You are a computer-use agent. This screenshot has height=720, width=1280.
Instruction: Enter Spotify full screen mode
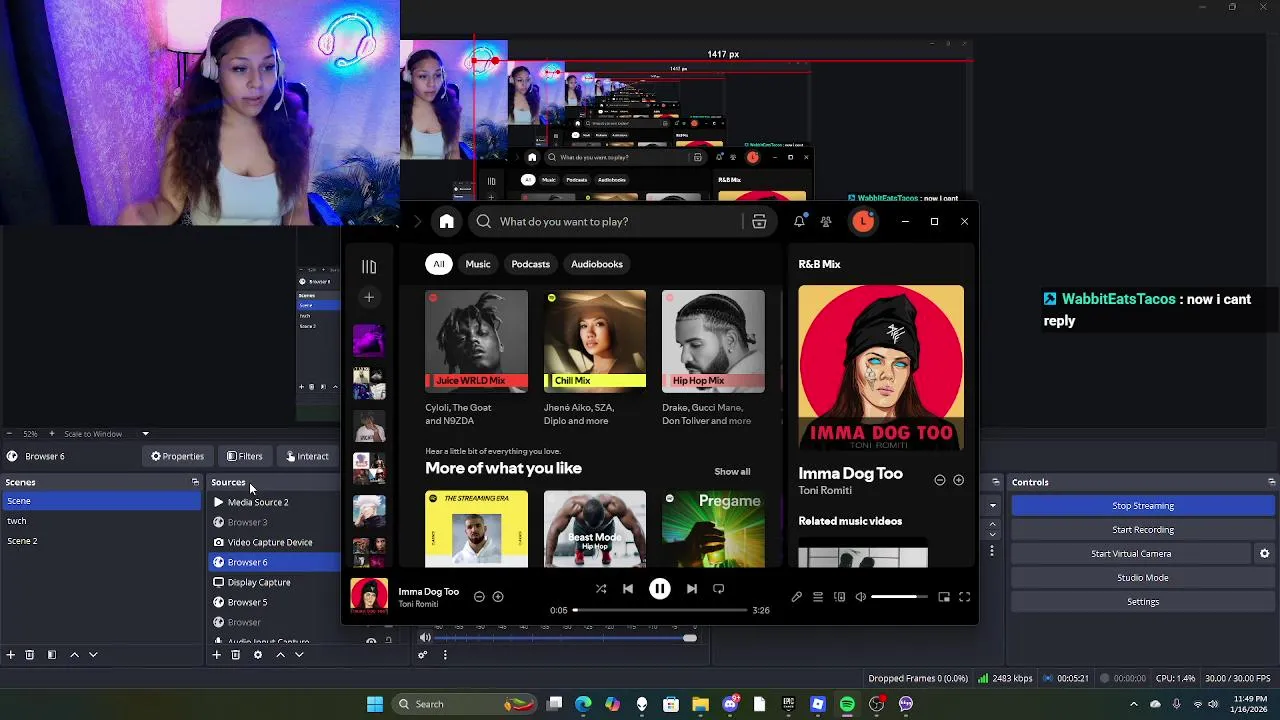tap(965, 597)
